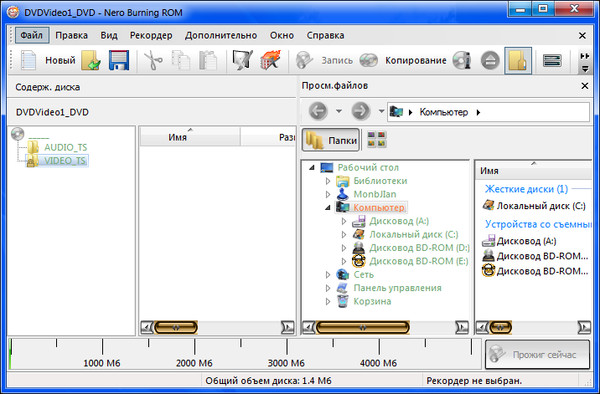Click the disc root icon in compilation tree
This screenshot has height=394, width=600.
tap(18, 134)
